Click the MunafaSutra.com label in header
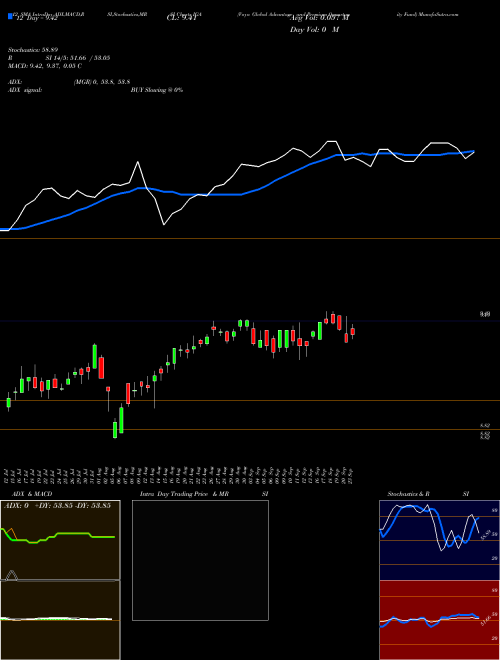The height and width of the screenshot is (660, 500). 436,14
